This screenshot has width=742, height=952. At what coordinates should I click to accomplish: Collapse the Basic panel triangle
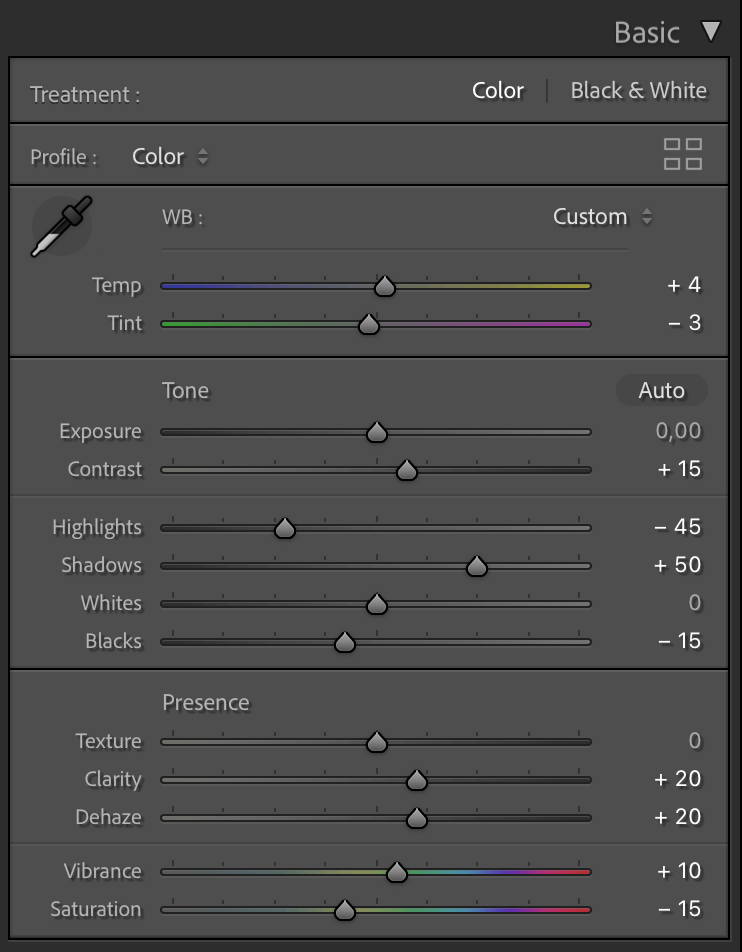click(x=710, y=31)
